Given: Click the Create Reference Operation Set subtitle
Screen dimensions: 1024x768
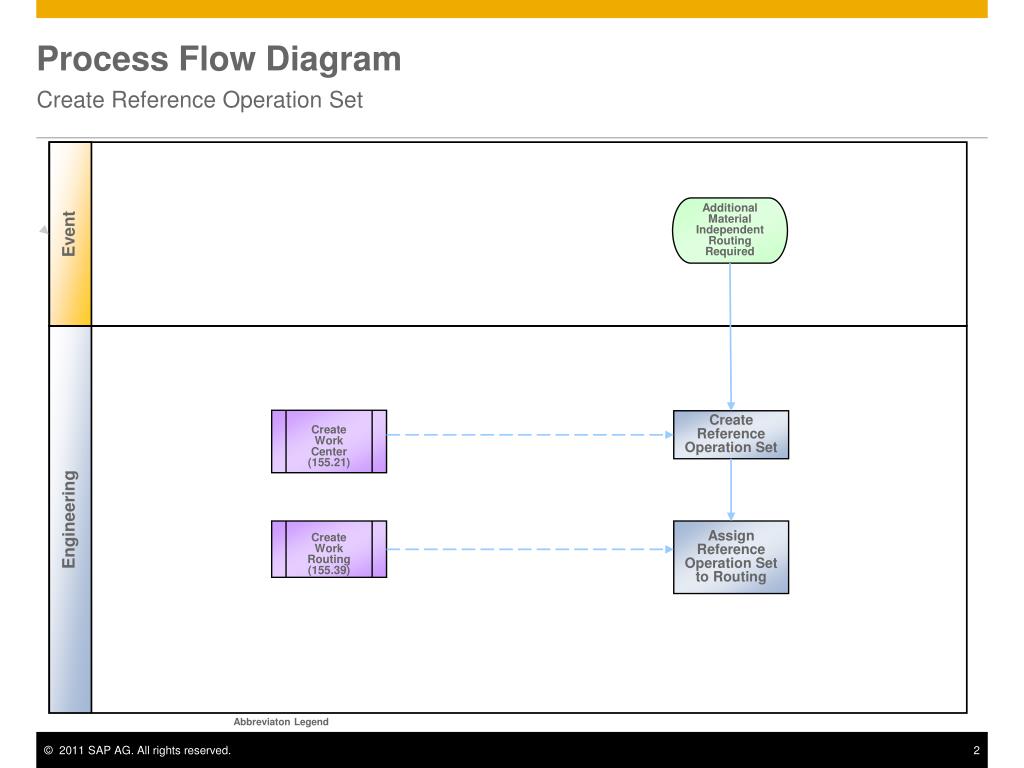Looking at the screenshot, I should coord(199,100).
